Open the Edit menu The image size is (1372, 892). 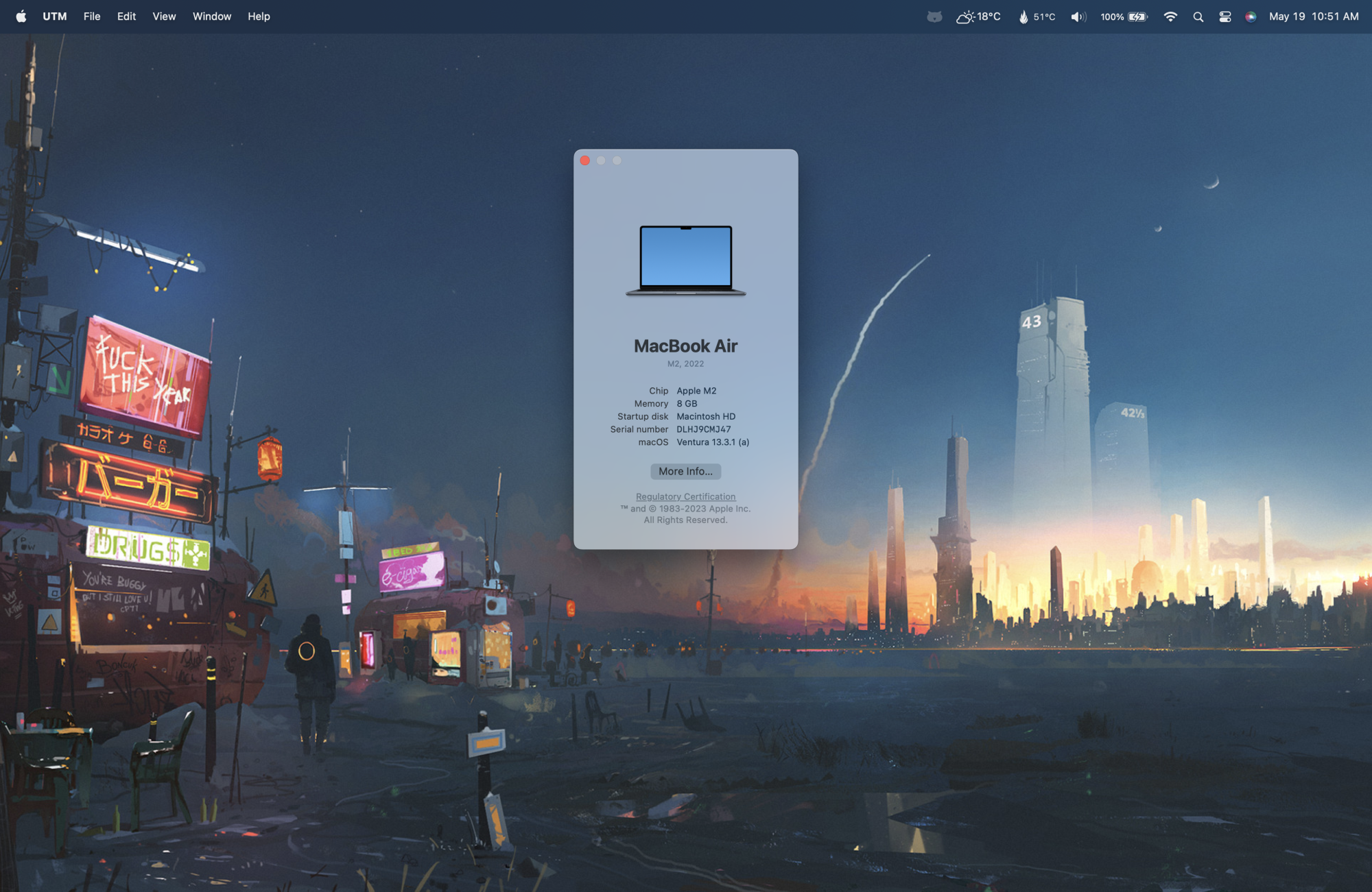point(126,16)
